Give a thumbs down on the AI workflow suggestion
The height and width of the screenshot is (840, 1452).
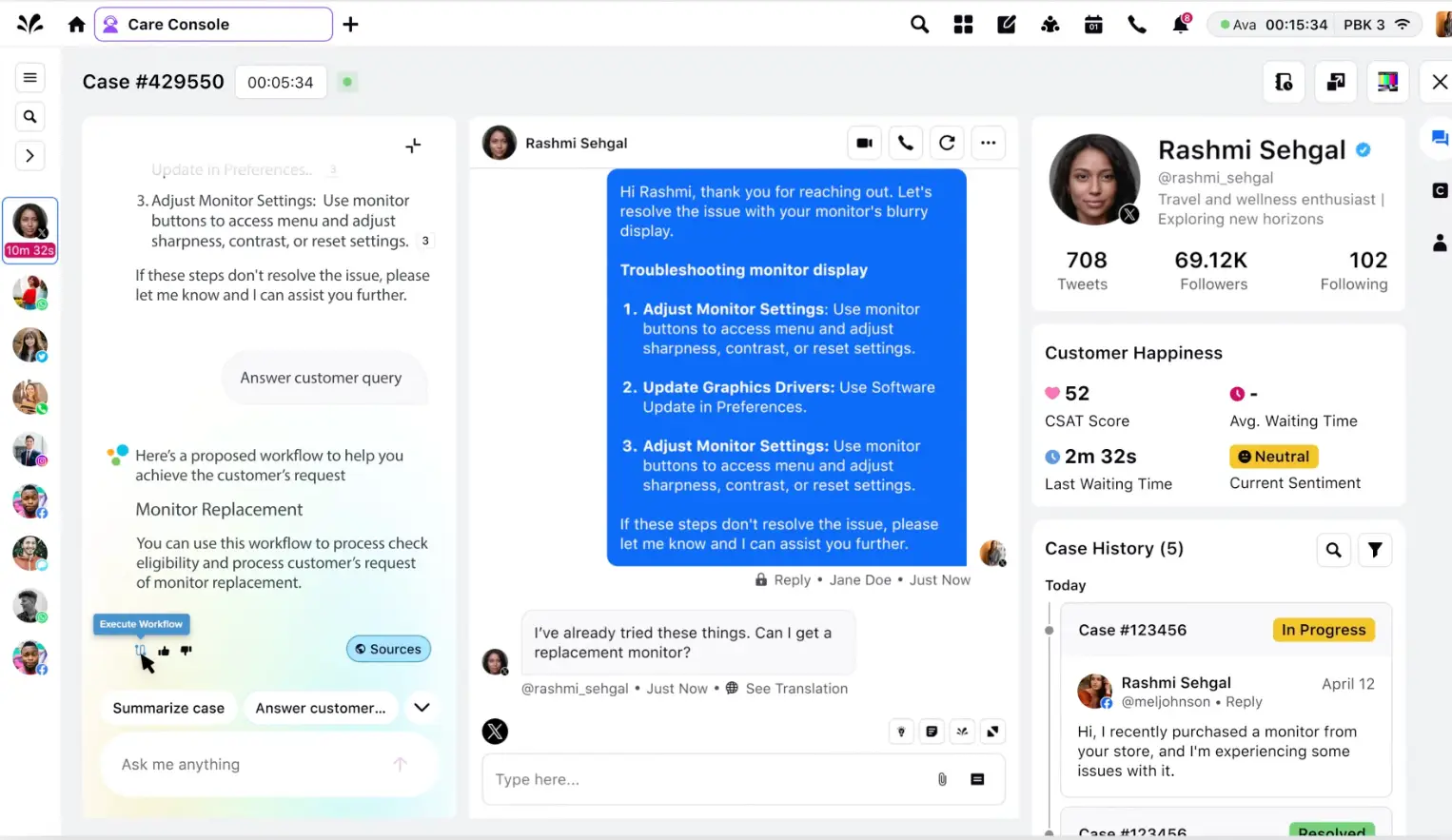click(186, 650)
